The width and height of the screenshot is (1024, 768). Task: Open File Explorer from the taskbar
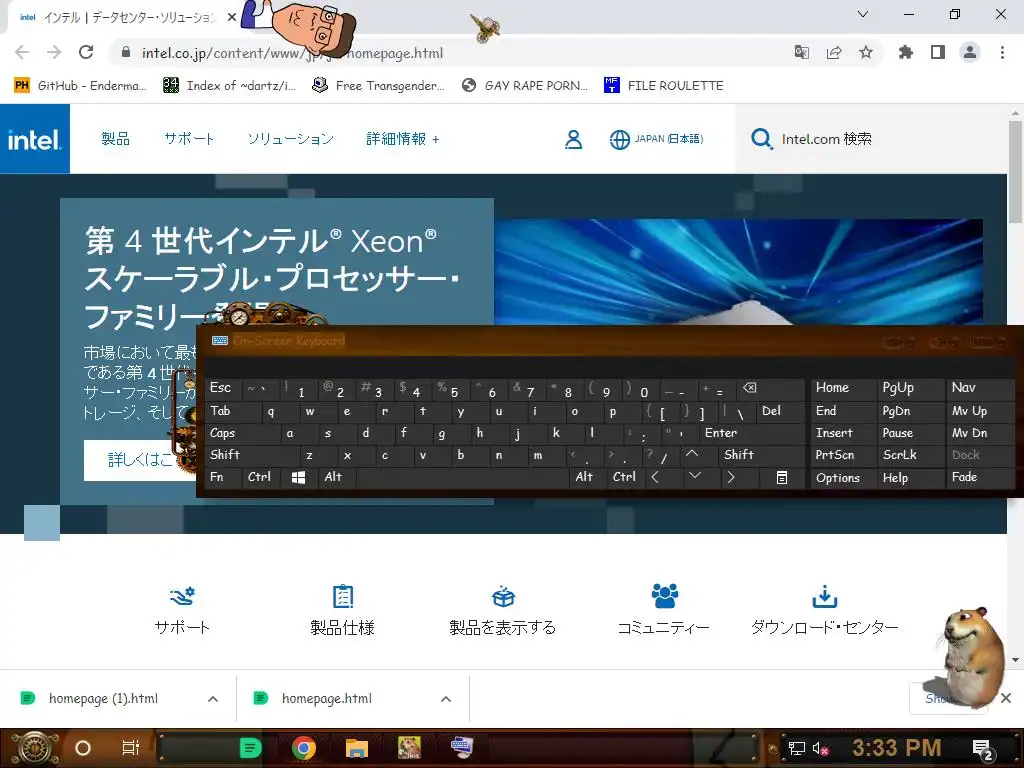357,748
